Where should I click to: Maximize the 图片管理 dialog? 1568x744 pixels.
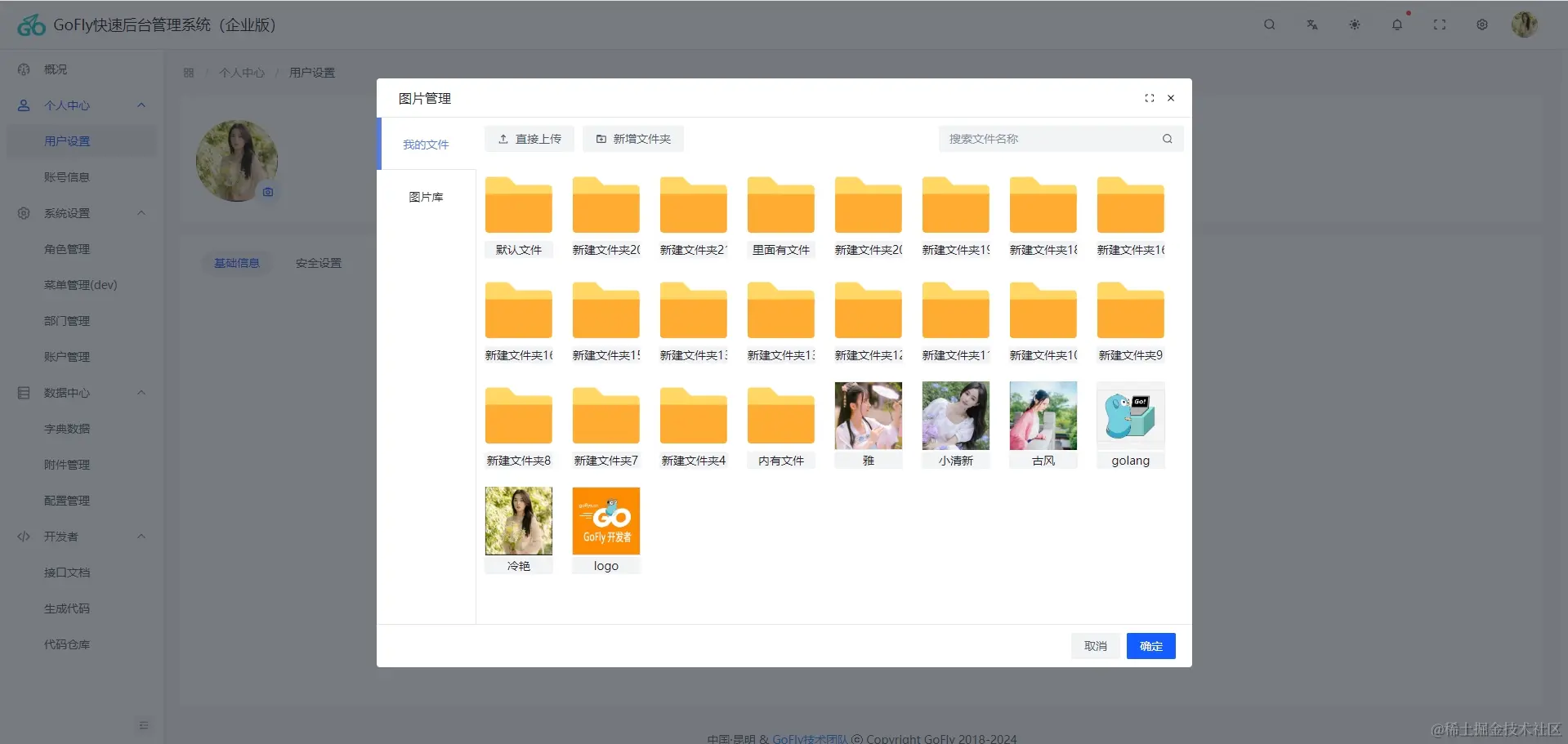1149,98
